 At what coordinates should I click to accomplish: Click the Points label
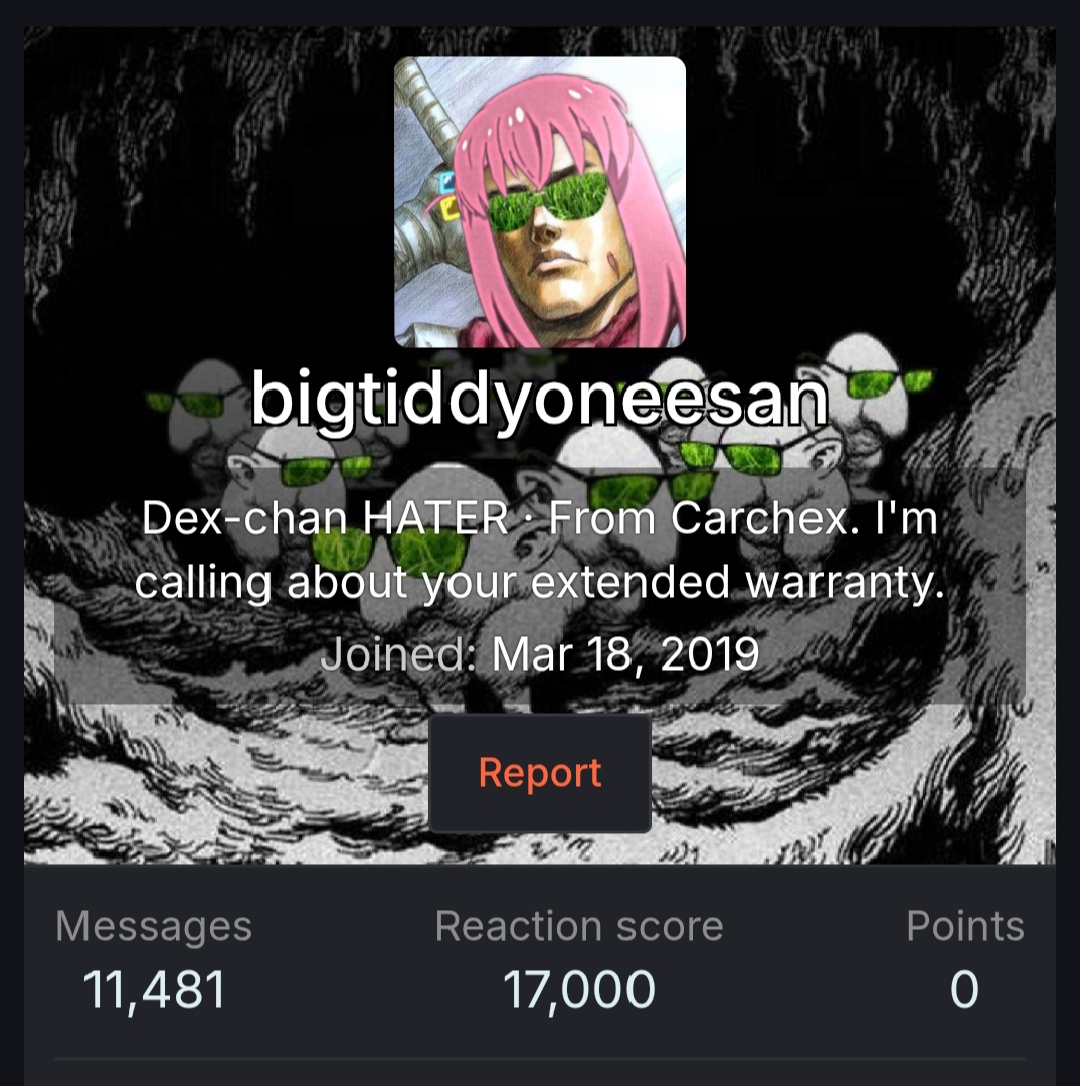click(965, 926)
